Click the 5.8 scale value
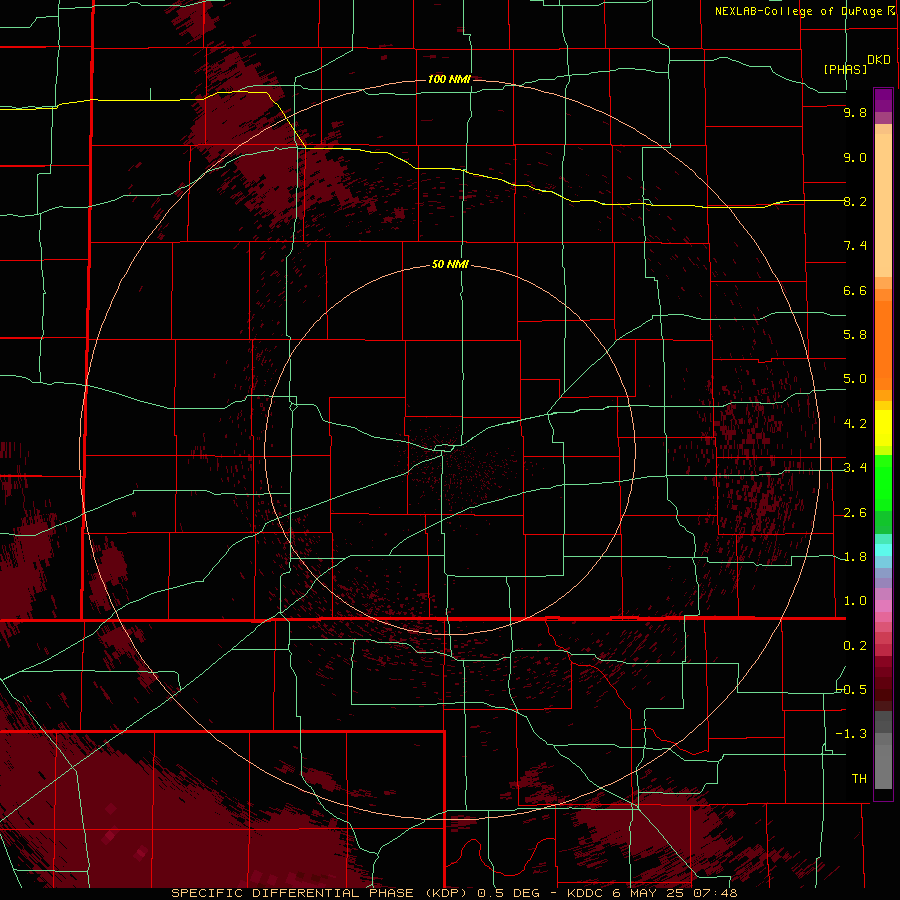The height and width of the screenshot is (900, 900). (855, 335)
